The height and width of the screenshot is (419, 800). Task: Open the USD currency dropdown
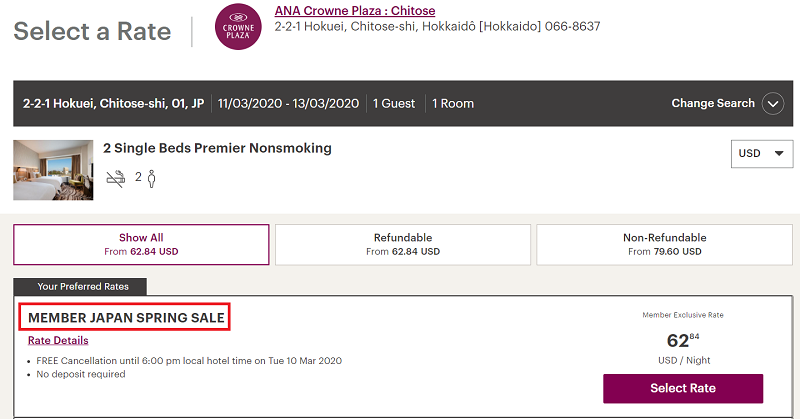[x=762, y=154]
